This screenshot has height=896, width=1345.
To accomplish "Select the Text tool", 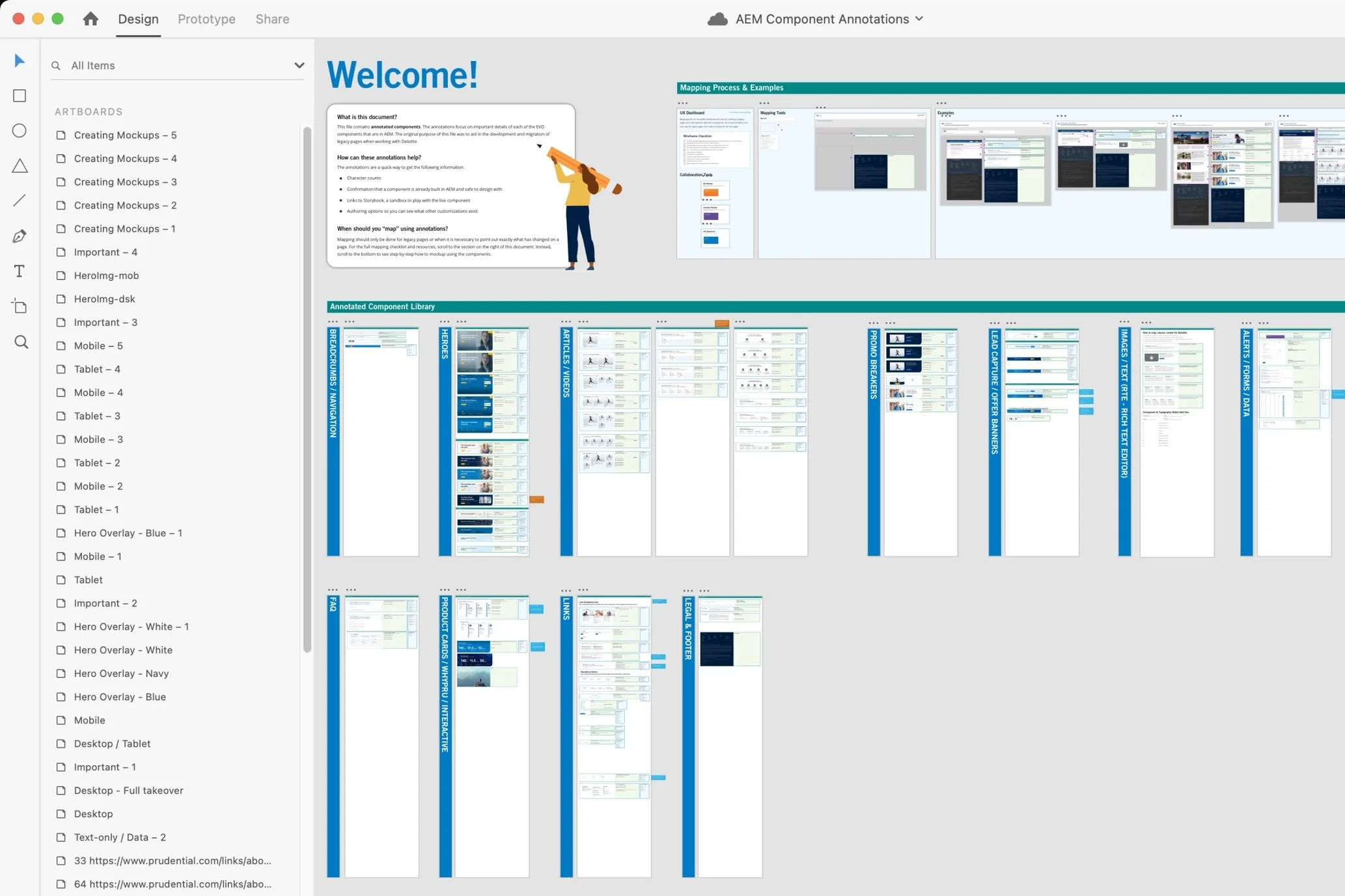I will click(x=20, y=271).
